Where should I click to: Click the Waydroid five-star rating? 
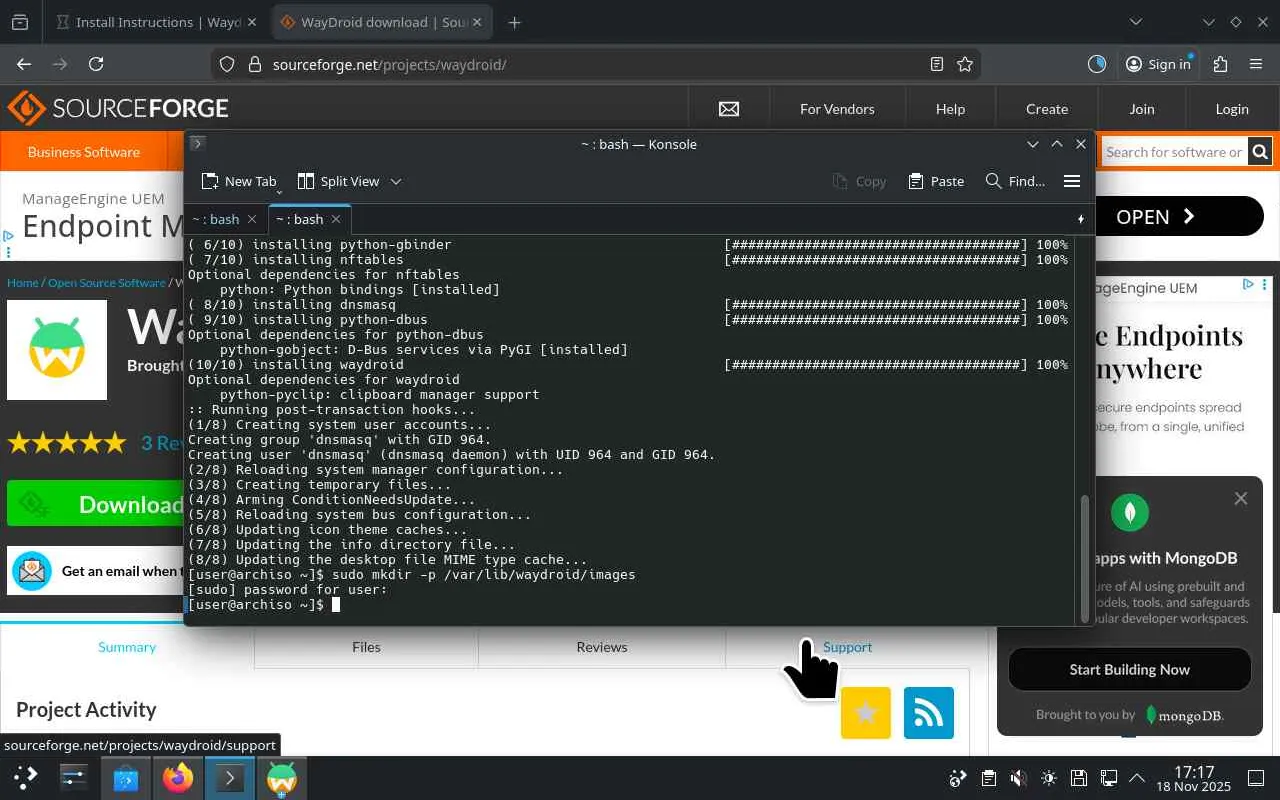point(67,442)
